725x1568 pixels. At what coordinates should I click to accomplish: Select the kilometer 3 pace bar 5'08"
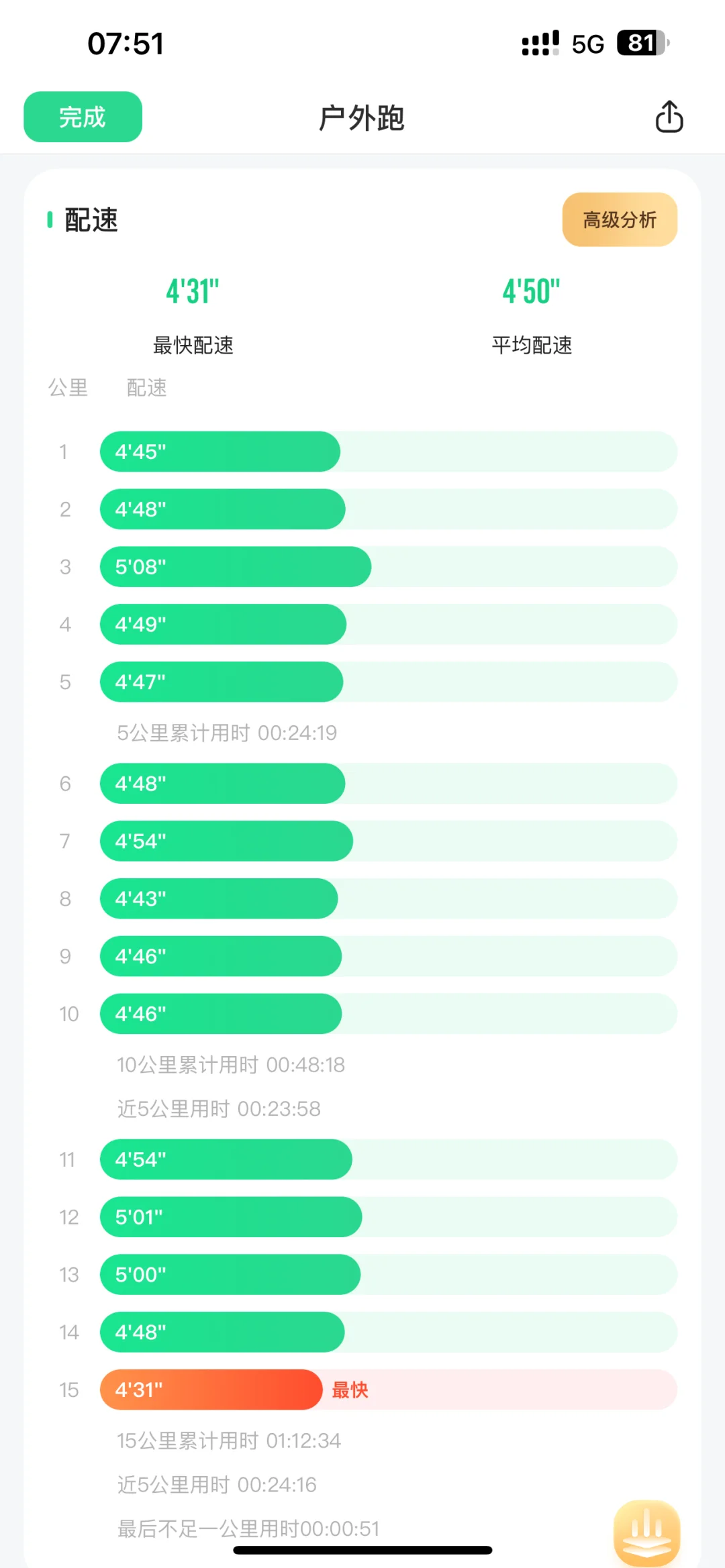pos(236,567)
